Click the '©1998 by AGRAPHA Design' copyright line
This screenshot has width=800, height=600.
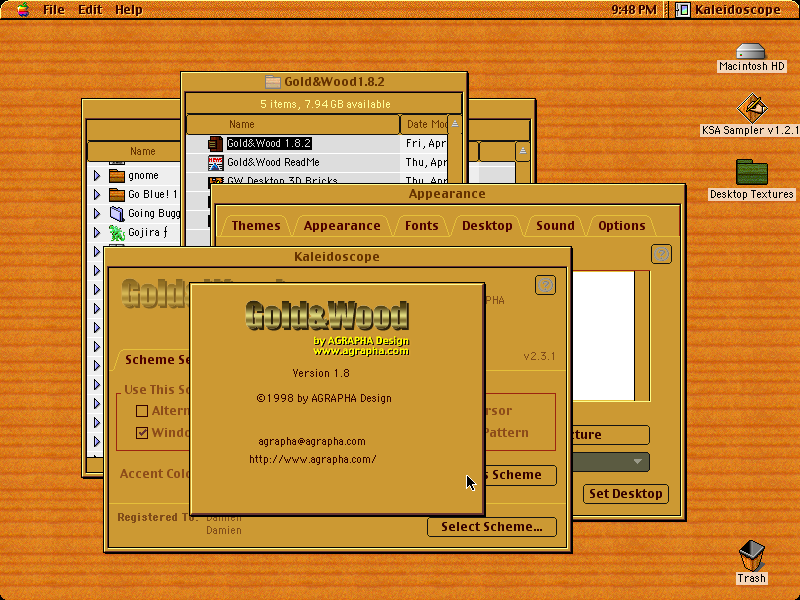pyautogui.click(x=324, y=398)
